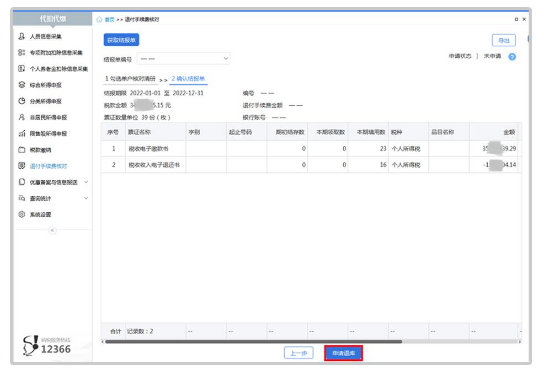This screenshot has width=544, height=373.
Task: Click the 未申请 application status text
Action: pyautogui.click(x=492, y=56)
